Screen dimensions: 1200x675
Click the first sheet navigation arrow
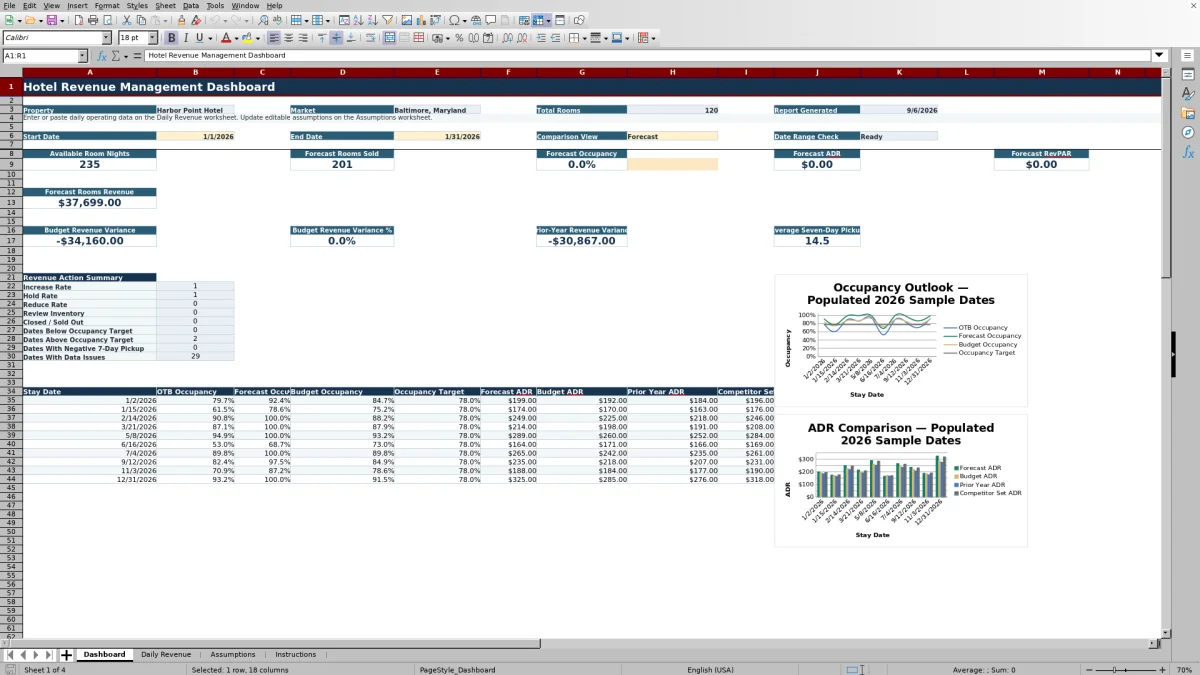[x=10, y=655]
